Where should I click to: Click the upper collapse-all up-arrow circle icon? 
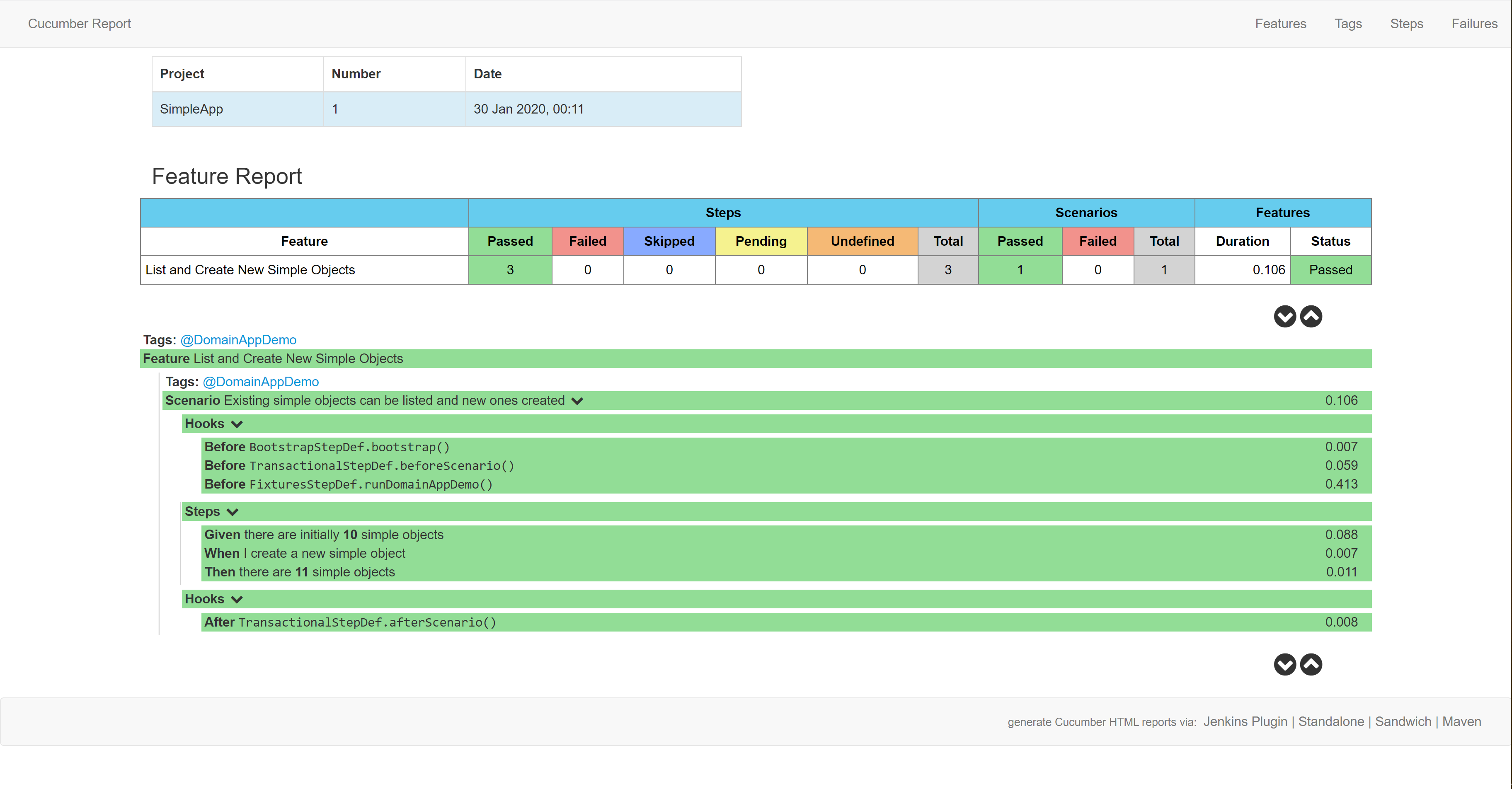[x=1311, y=317]
